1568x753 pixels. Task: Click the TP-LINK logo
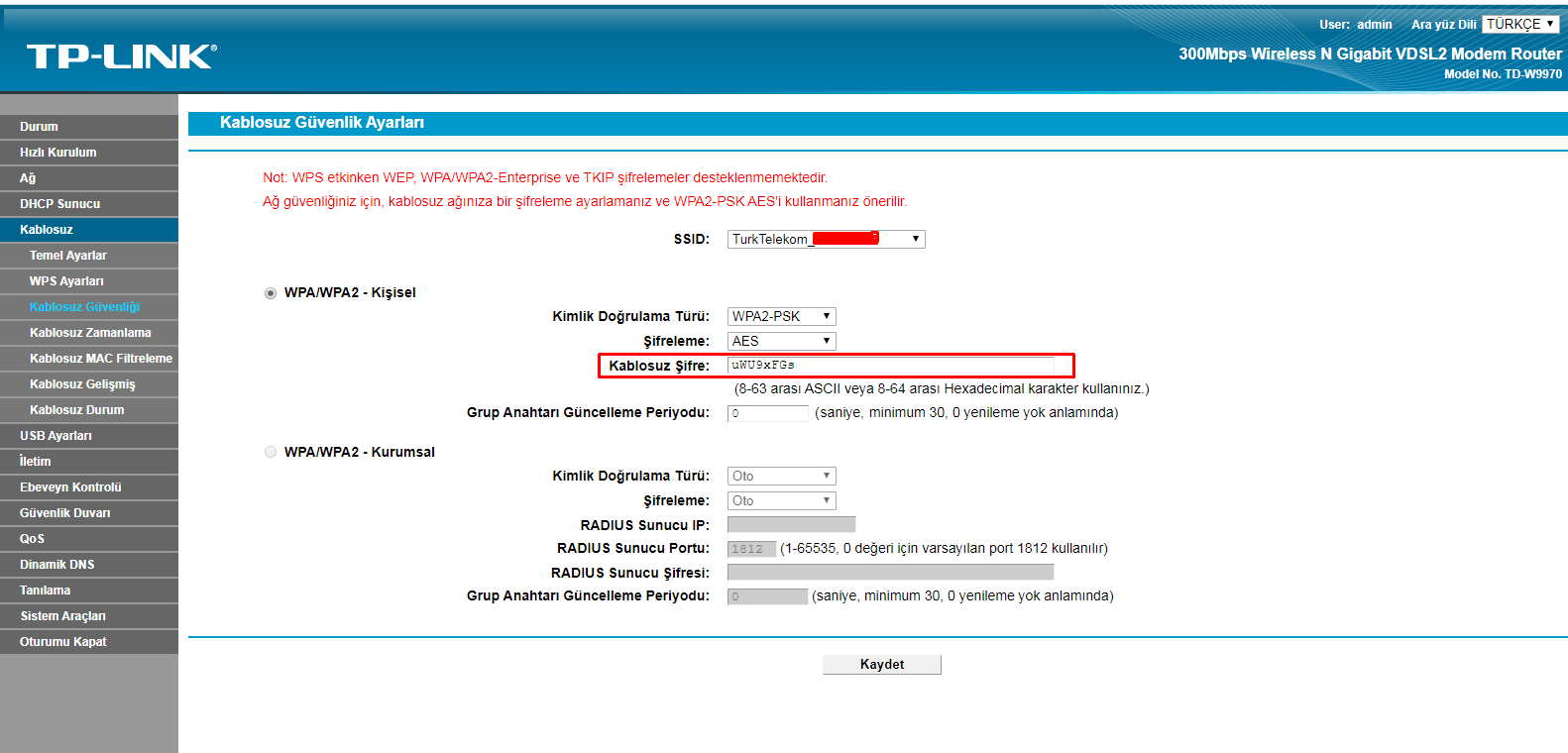[x=121, y=56]
